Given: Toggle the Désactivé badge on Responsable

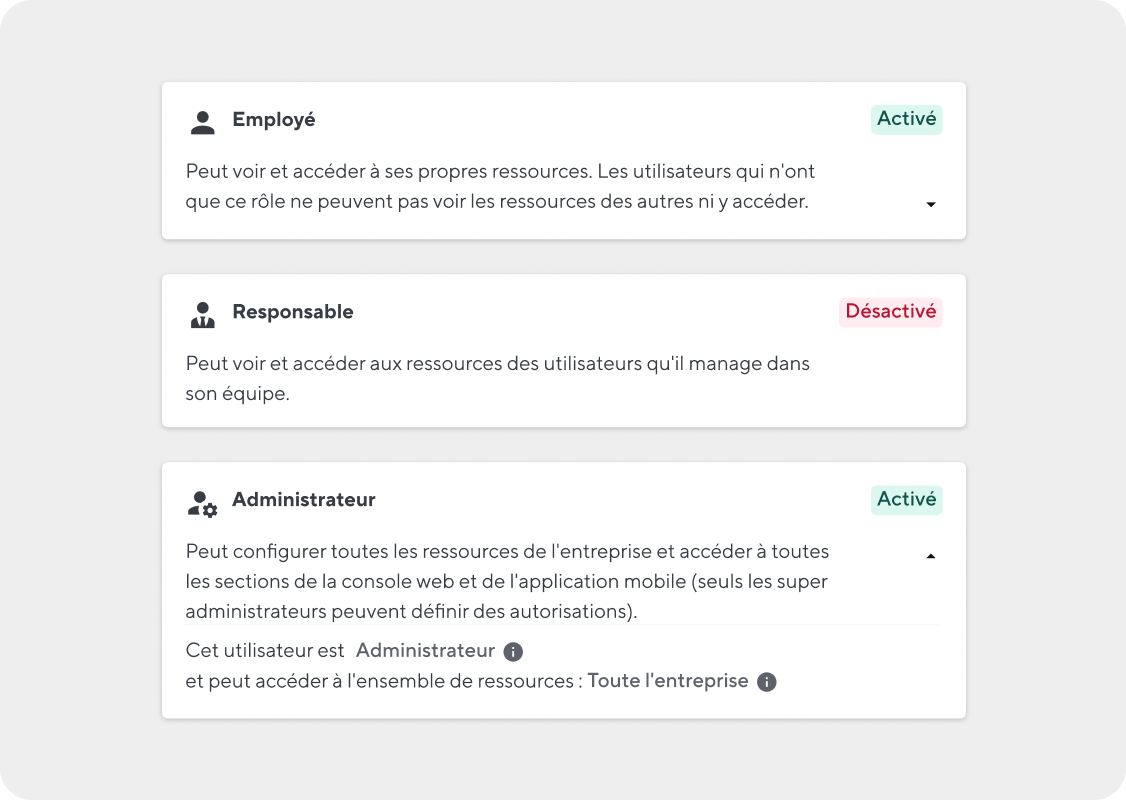Looking at the screenshot, I should (890, 312).
